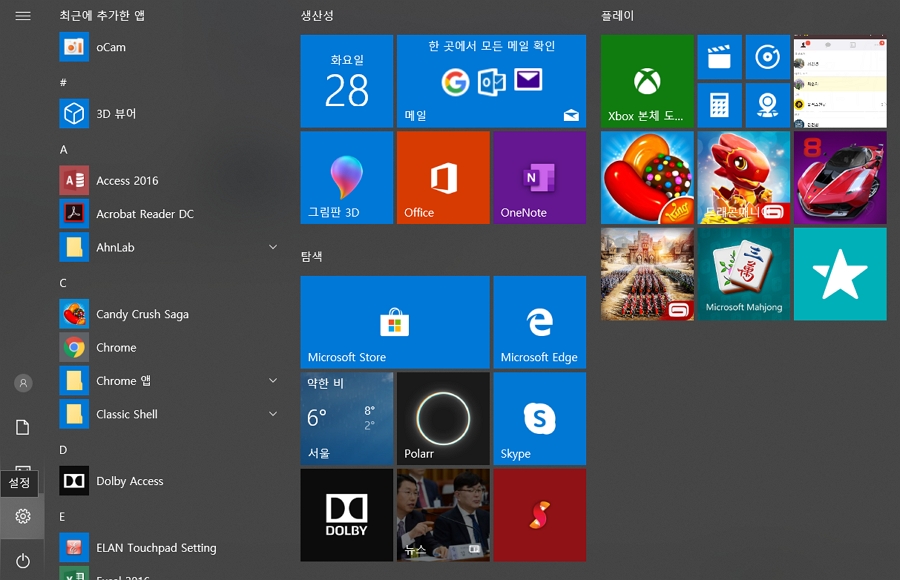
Task: Open the Groove Music small tile
Action: pyautogui.click(x=767, y=57)
